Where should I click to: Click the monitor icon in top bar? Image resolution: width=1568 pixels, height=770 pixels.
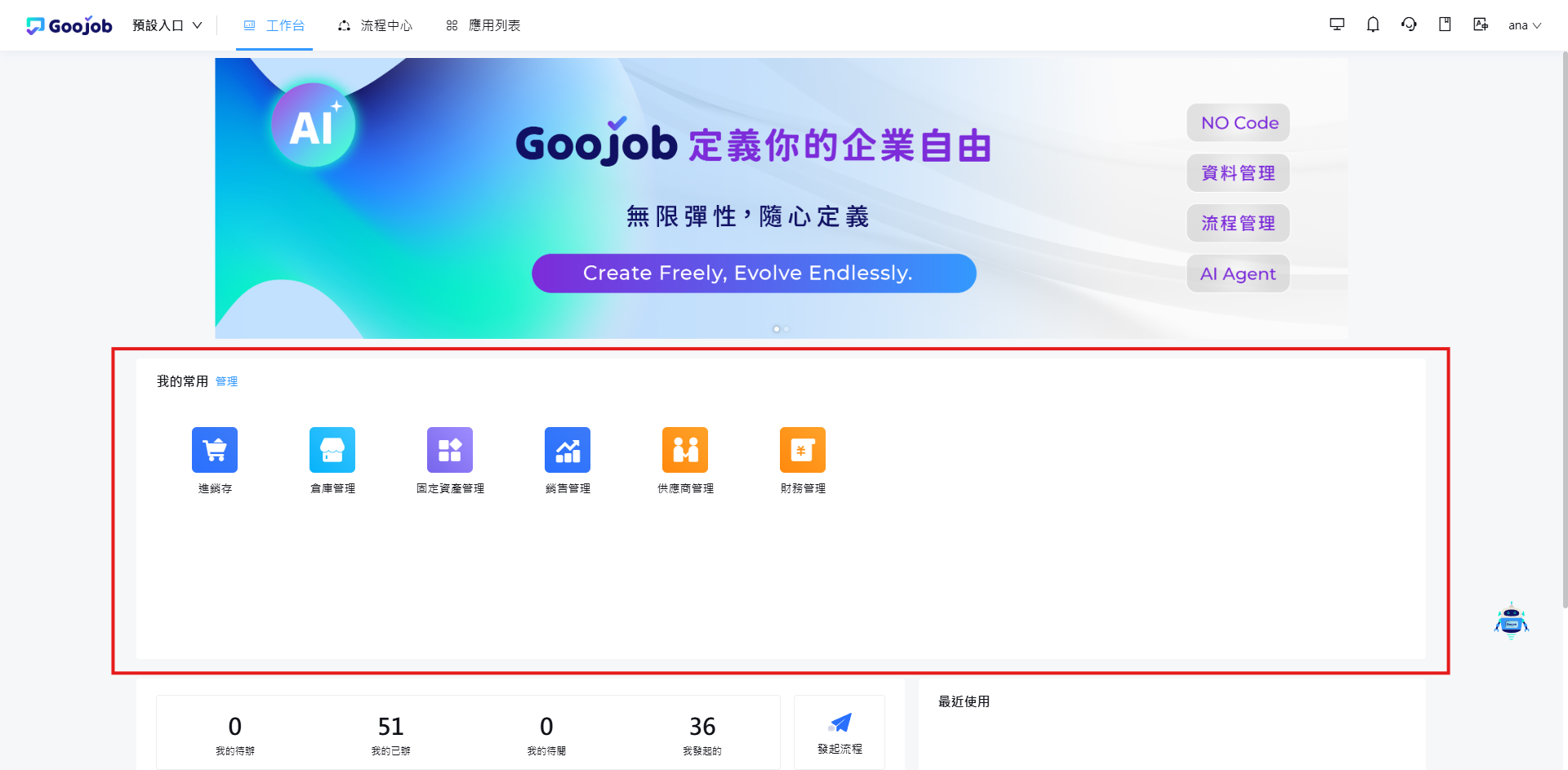click(1337, 24)
